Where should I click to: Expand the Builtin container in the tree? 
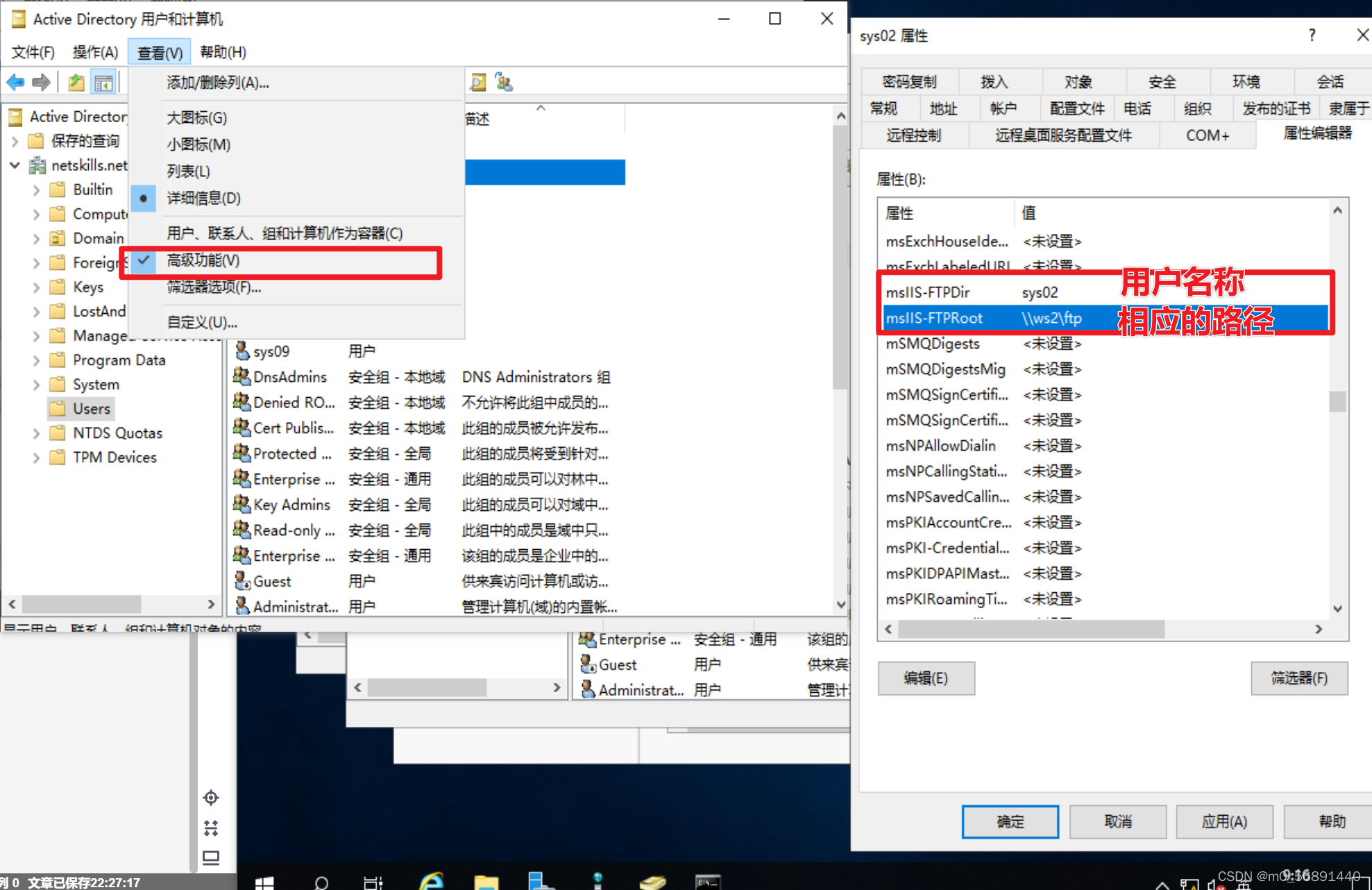coord(36,189)
